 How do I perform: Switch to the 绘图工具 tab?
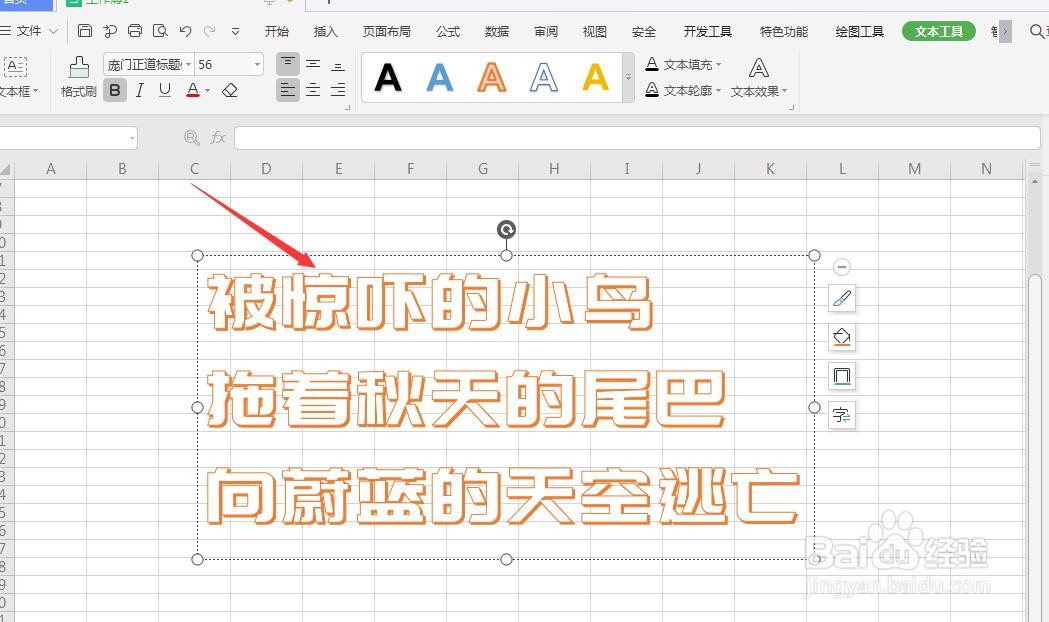pyautogui.click(x=859, y=31)
